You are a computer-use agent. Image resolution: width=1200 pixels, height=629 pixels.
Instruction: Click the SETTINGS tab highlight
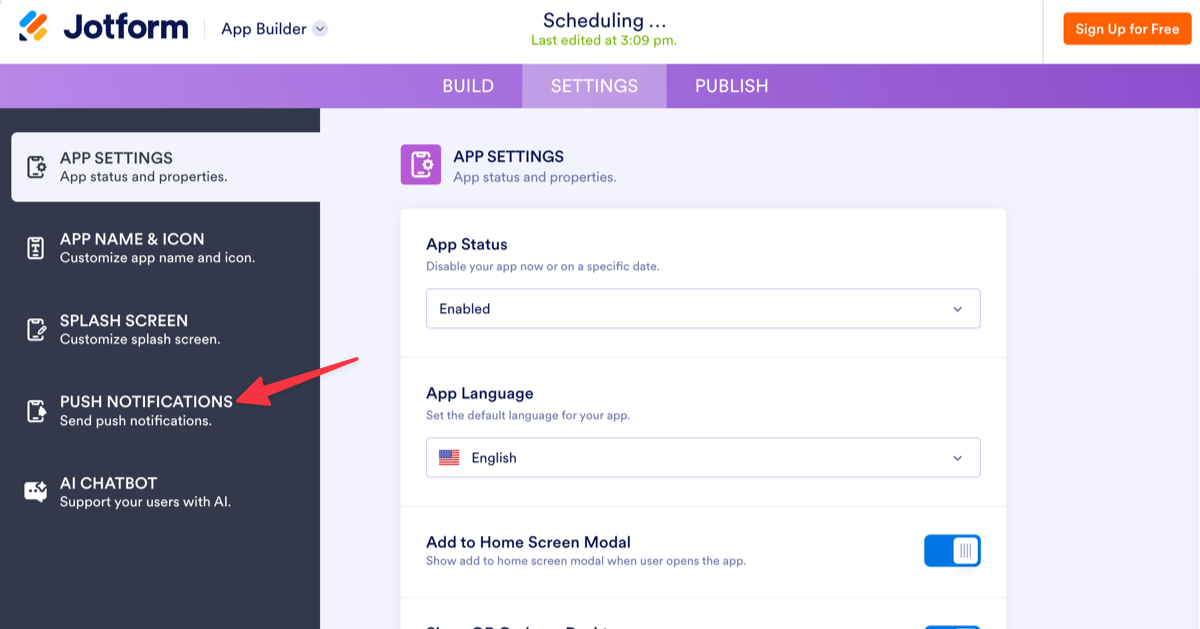tap(593, 86)
